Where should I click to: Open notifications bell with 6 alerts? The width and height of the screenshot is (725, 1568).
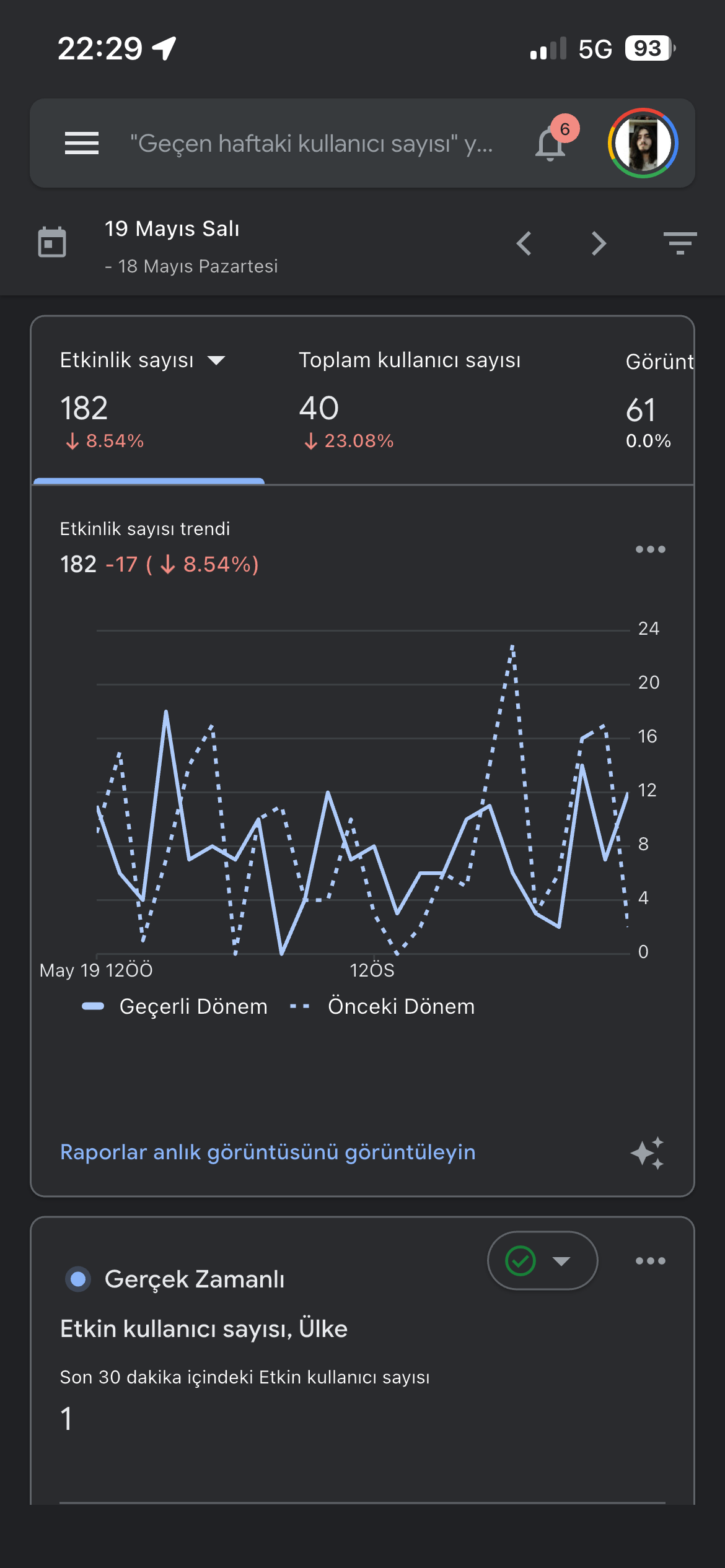[551, 142]
